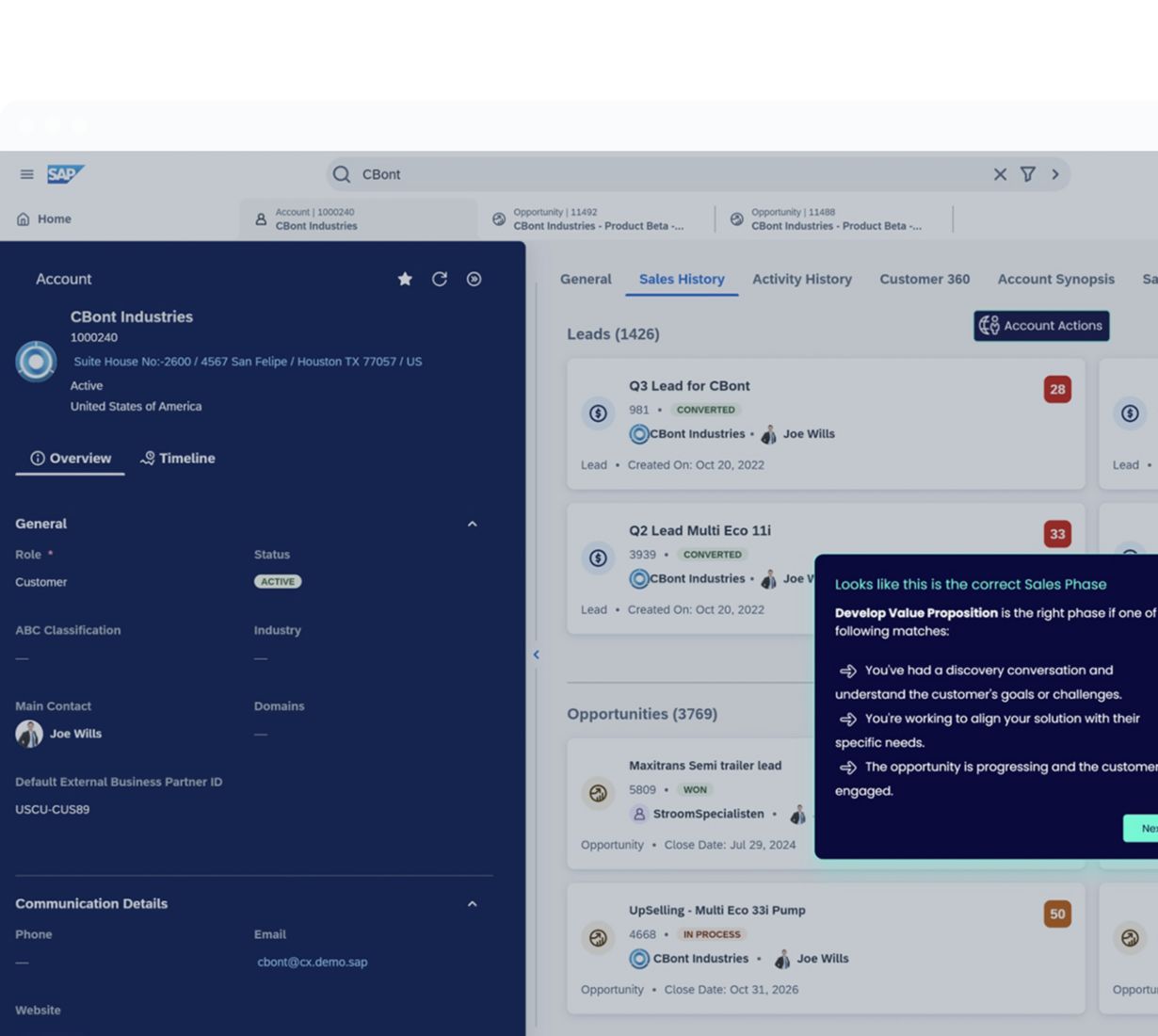Open the Customer 360 tab
1158x1036 pixels.
(924, 279)
